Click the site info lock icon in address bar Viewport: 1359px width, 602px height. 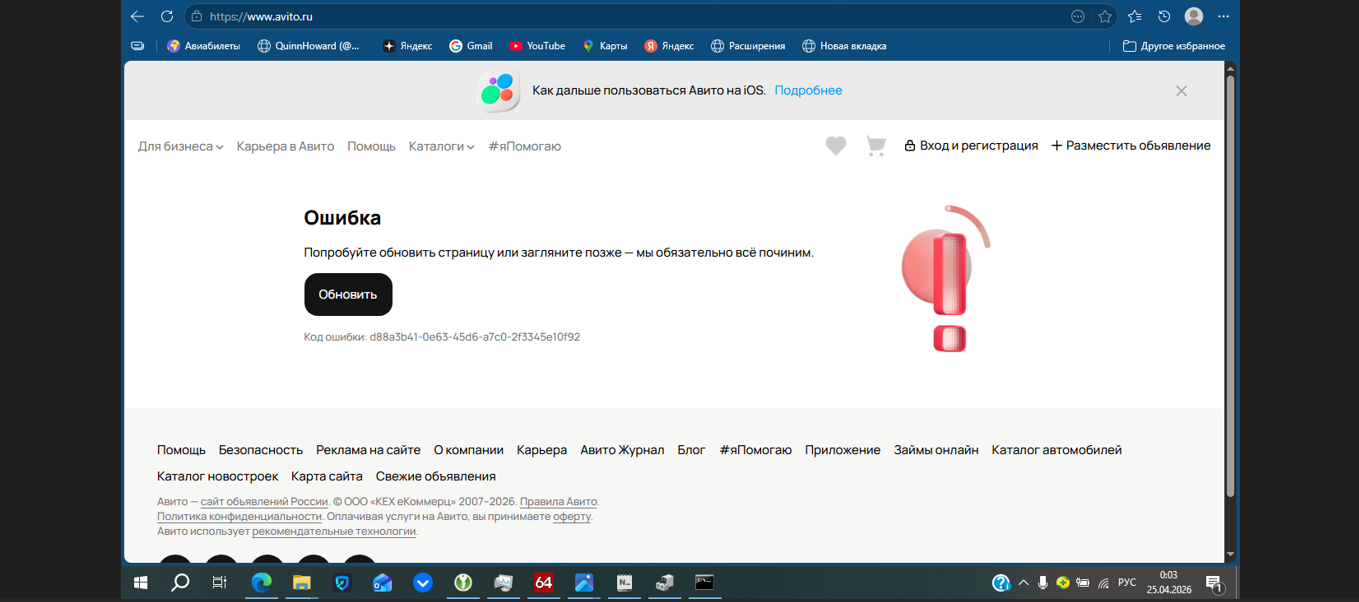(x=196, y=16)
